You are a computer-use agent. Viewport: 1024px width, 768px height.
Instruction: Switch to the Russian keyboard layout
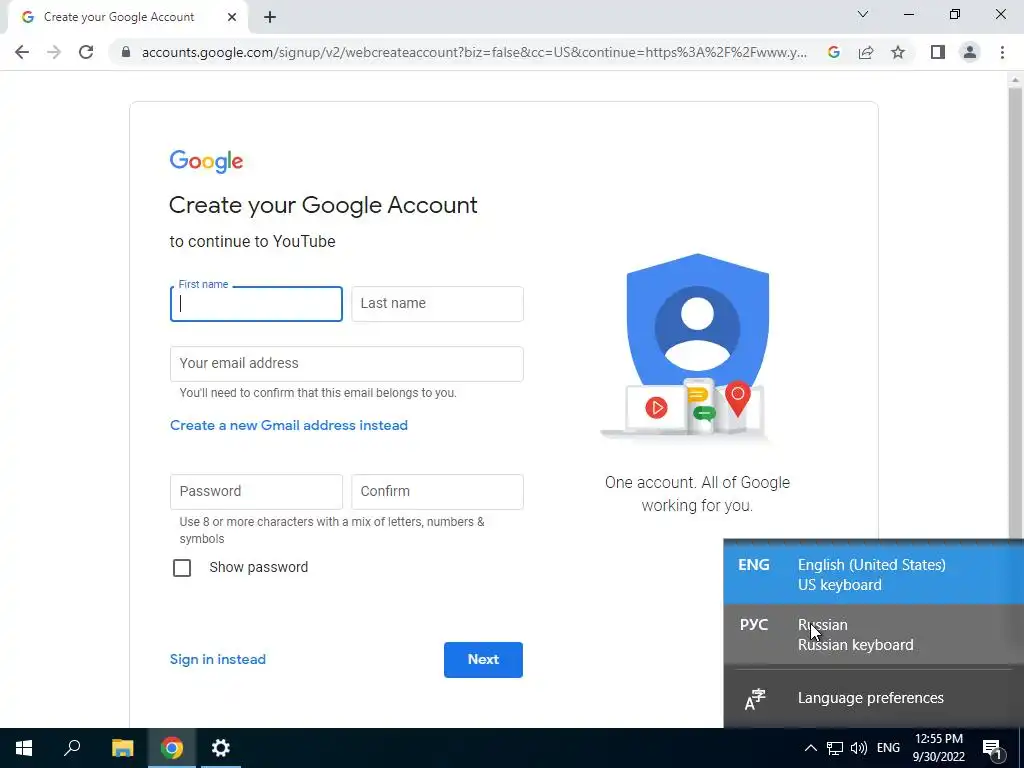pyautogui.click(x=873, y=635)
